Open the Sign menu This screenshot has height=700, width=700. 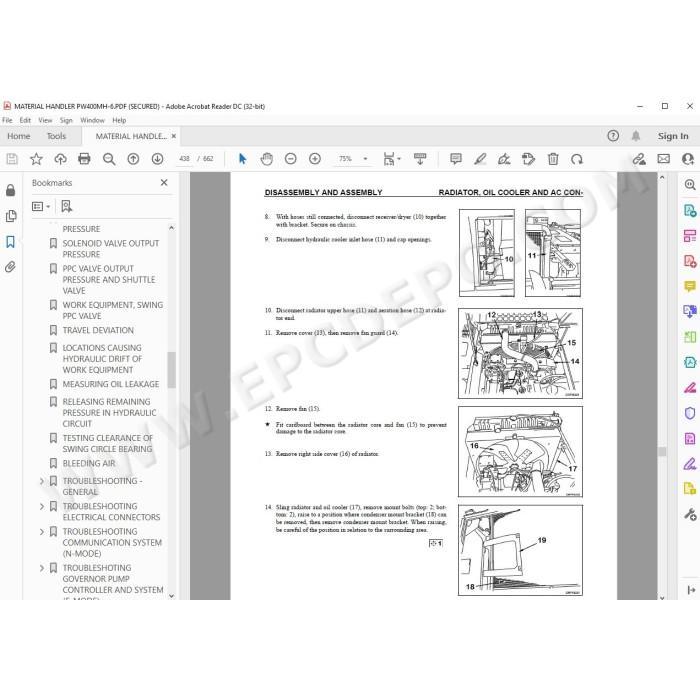tap(66, 120)
